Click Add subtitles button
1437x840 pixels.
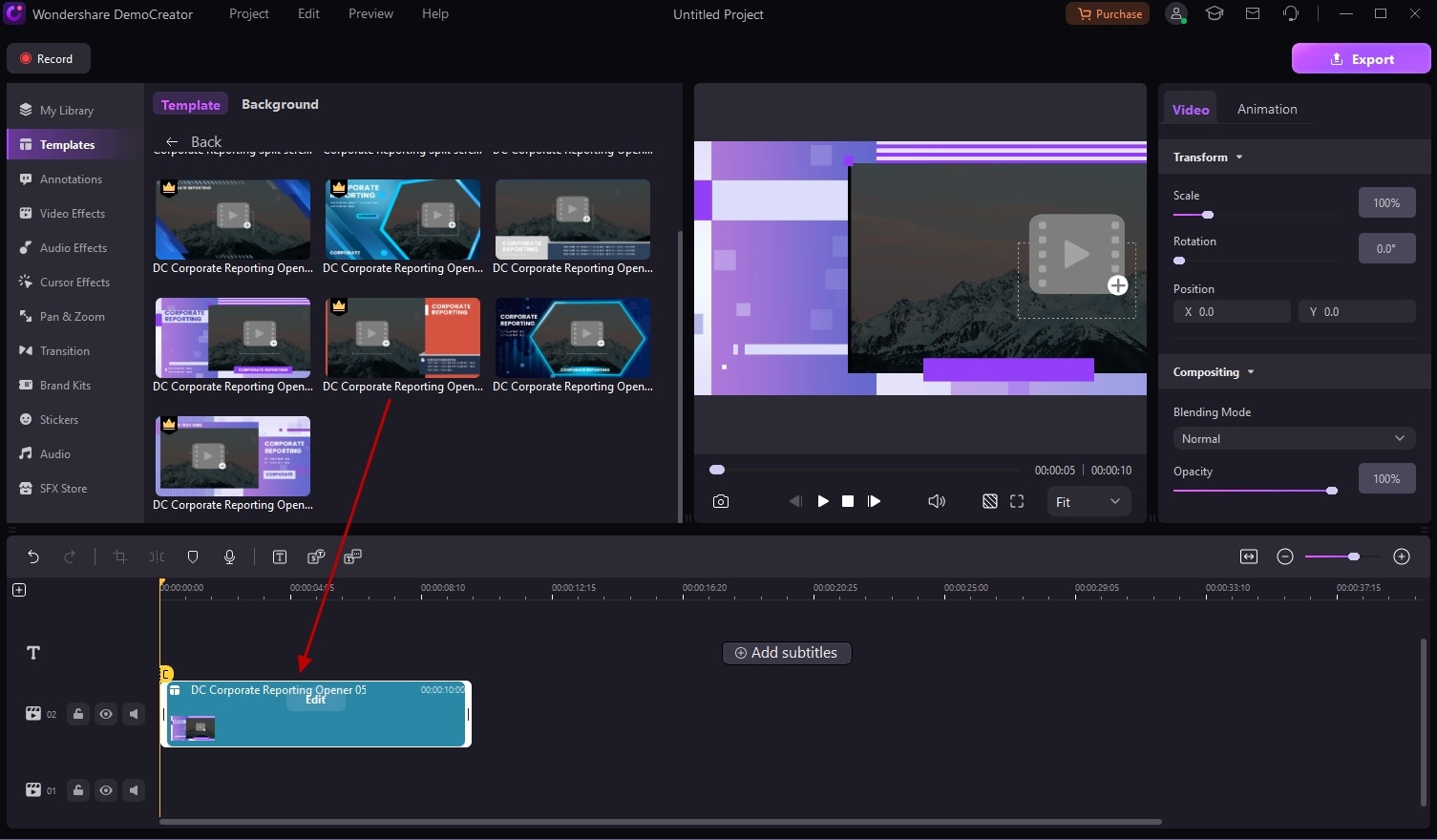point(787,653)
